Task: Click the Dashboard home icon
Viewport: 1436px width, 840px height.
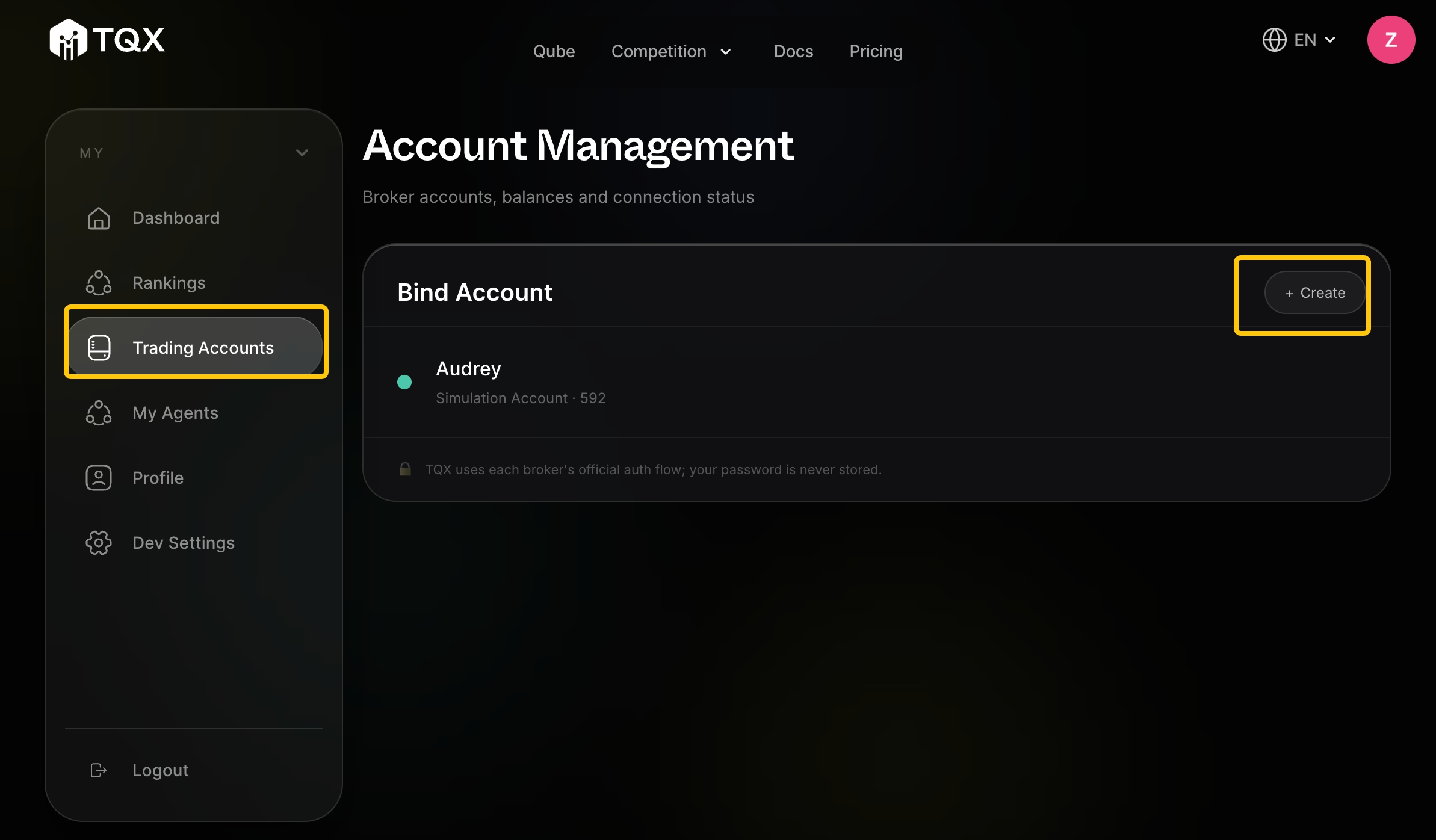Action: click(x=99, y=218)
